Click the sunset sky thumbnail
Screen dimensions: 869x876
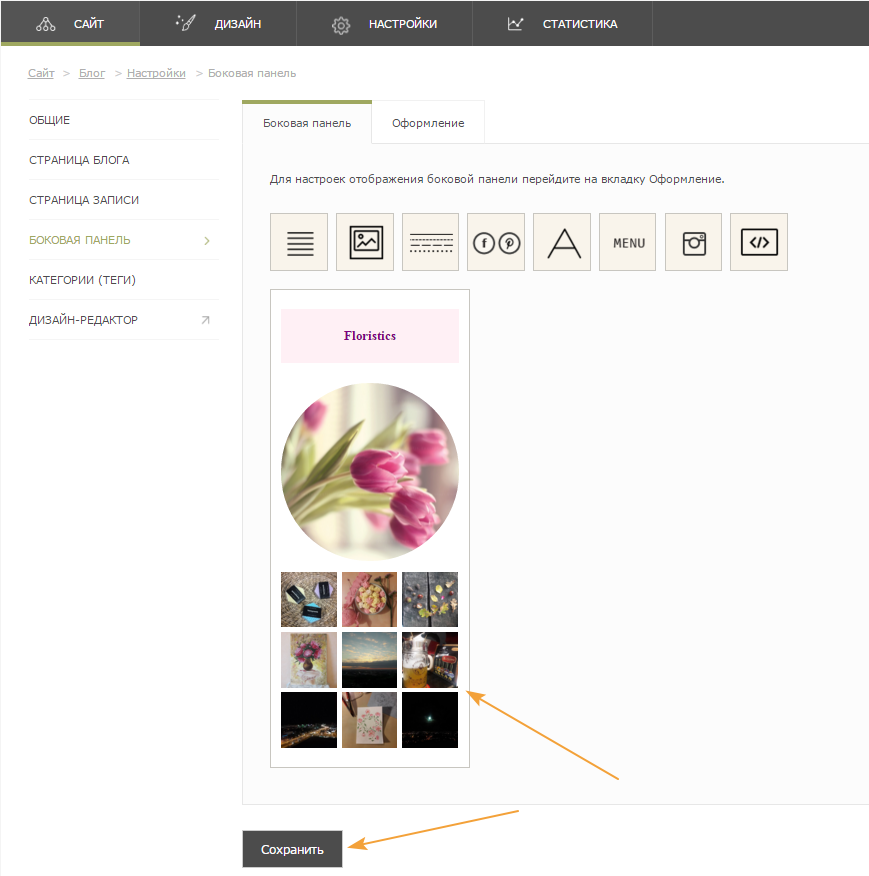(369, 660)
